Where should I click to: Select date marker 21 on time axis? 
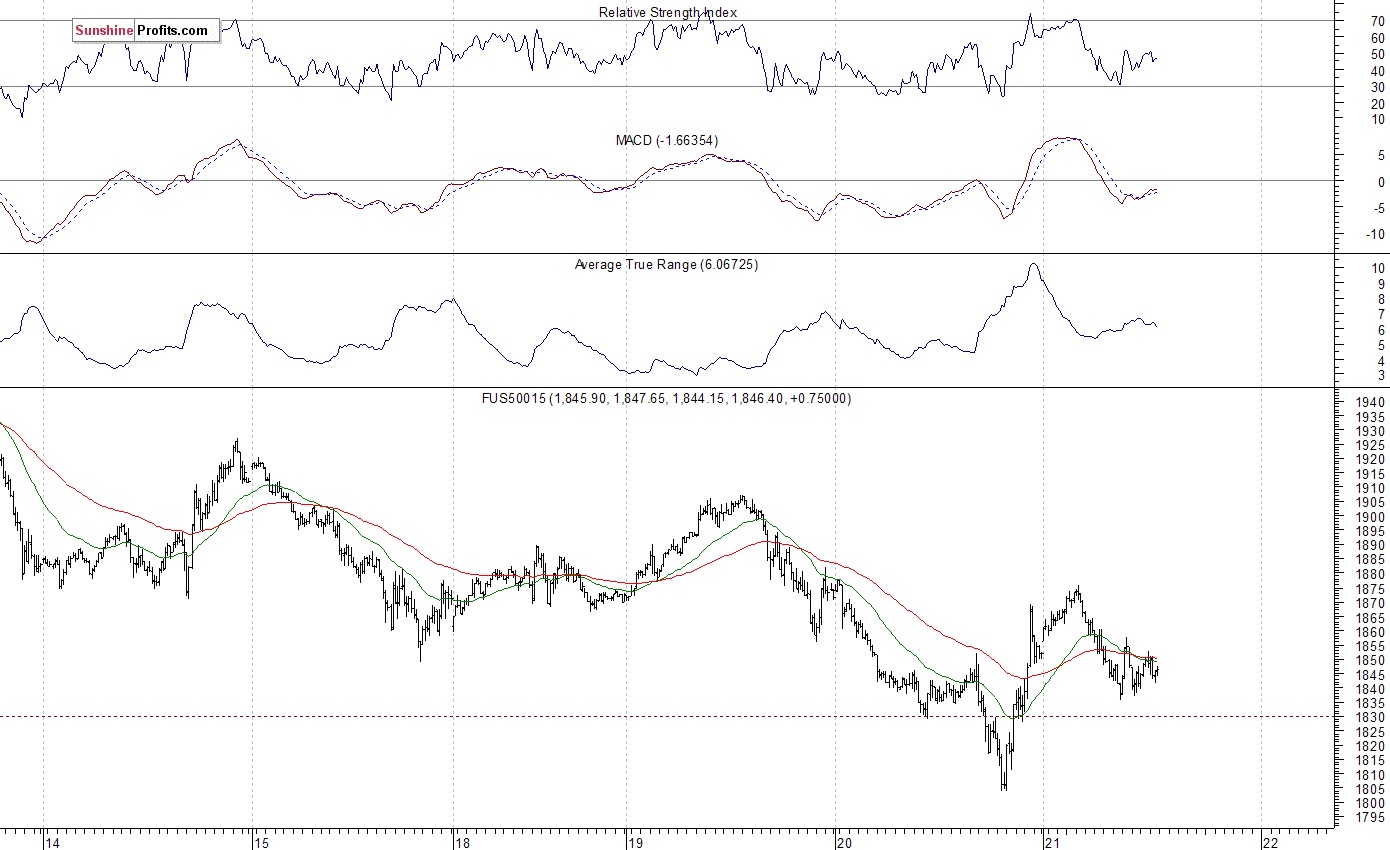pyautogui.click(x=1051, y=841)
